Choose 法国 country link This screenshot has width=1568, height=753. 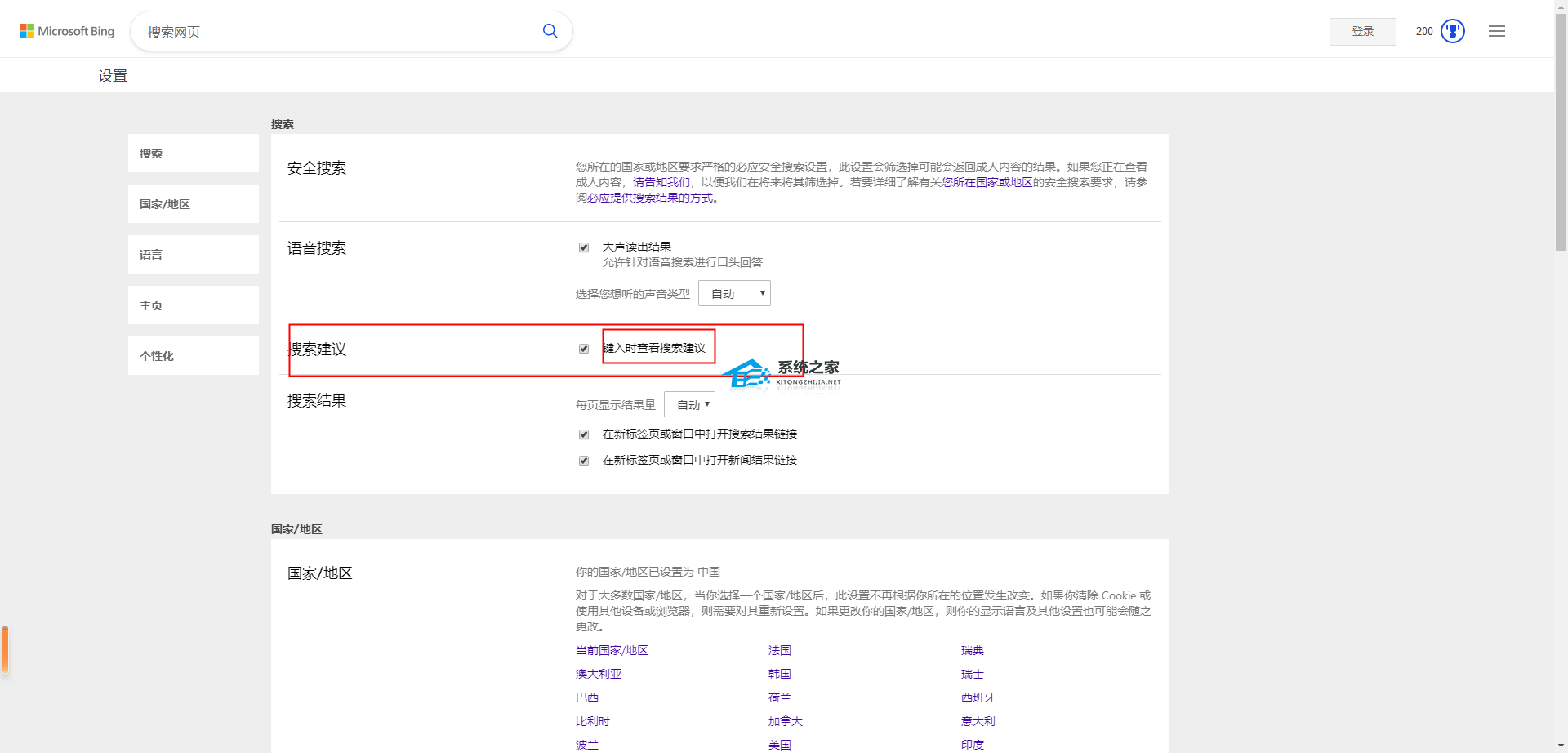click(x=779, y=650)
